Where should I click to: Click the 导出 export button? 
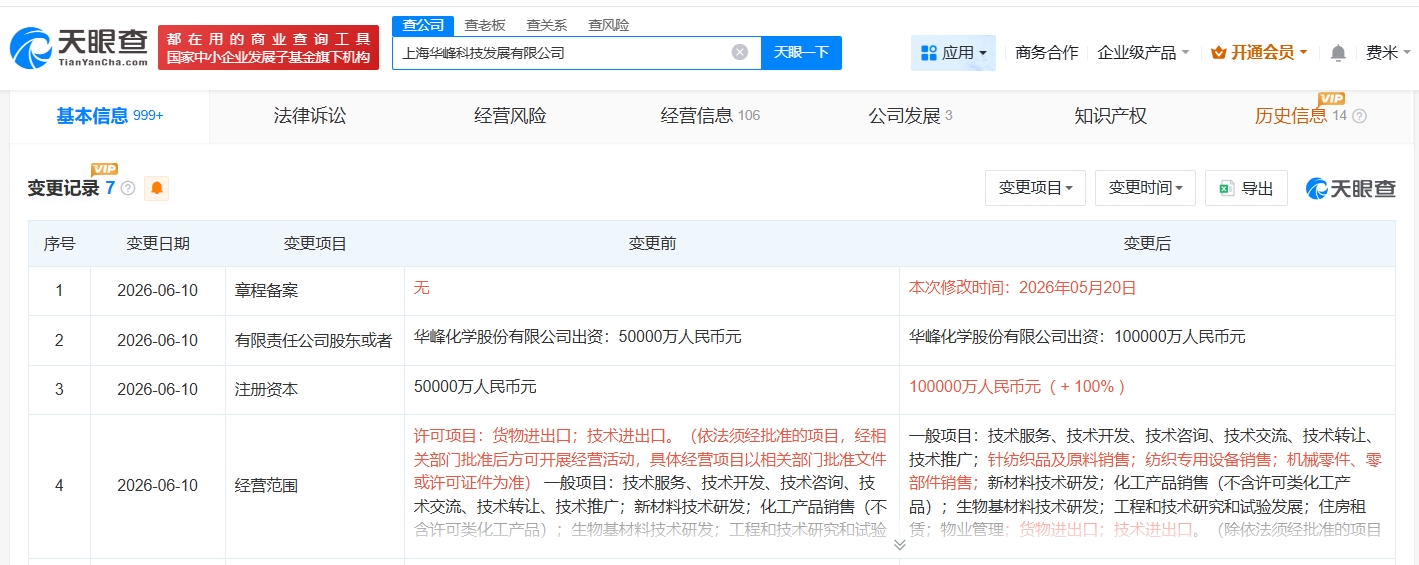tap(1247, 188)
